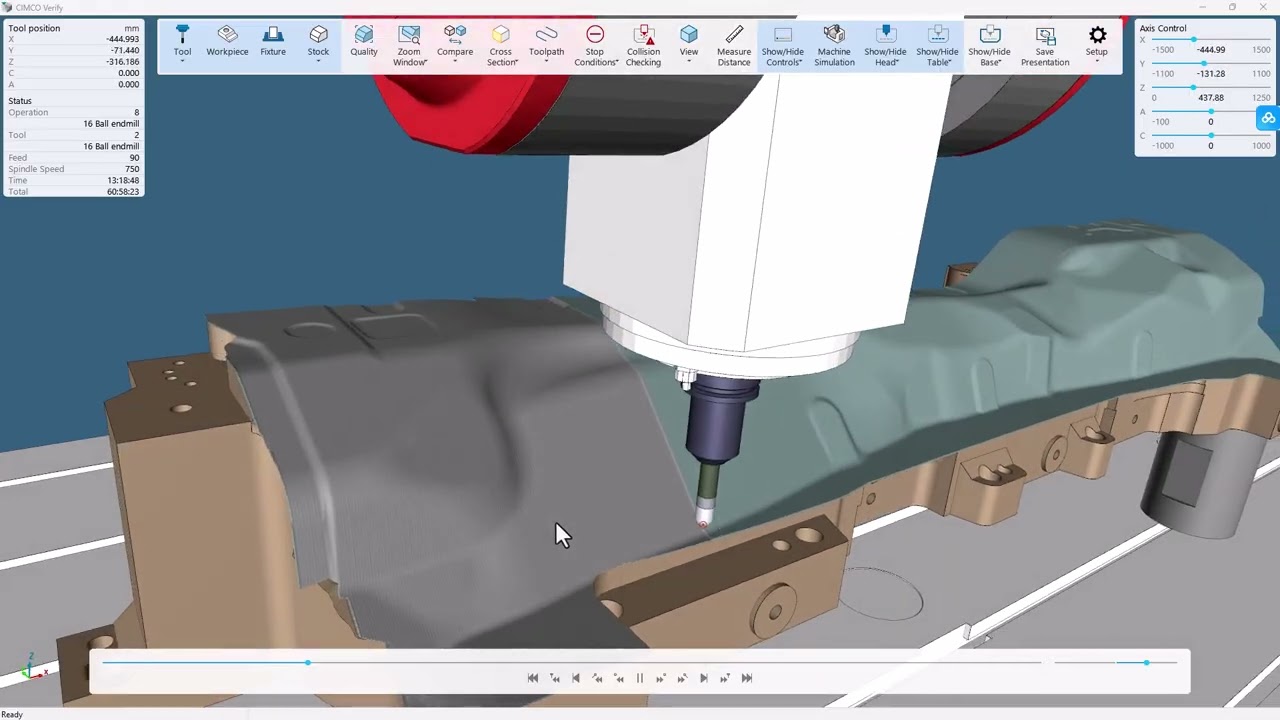This screenshot has width=1280, height=720.
Task: Activate the Measure Distance tool
Action: tap(734, 46)
